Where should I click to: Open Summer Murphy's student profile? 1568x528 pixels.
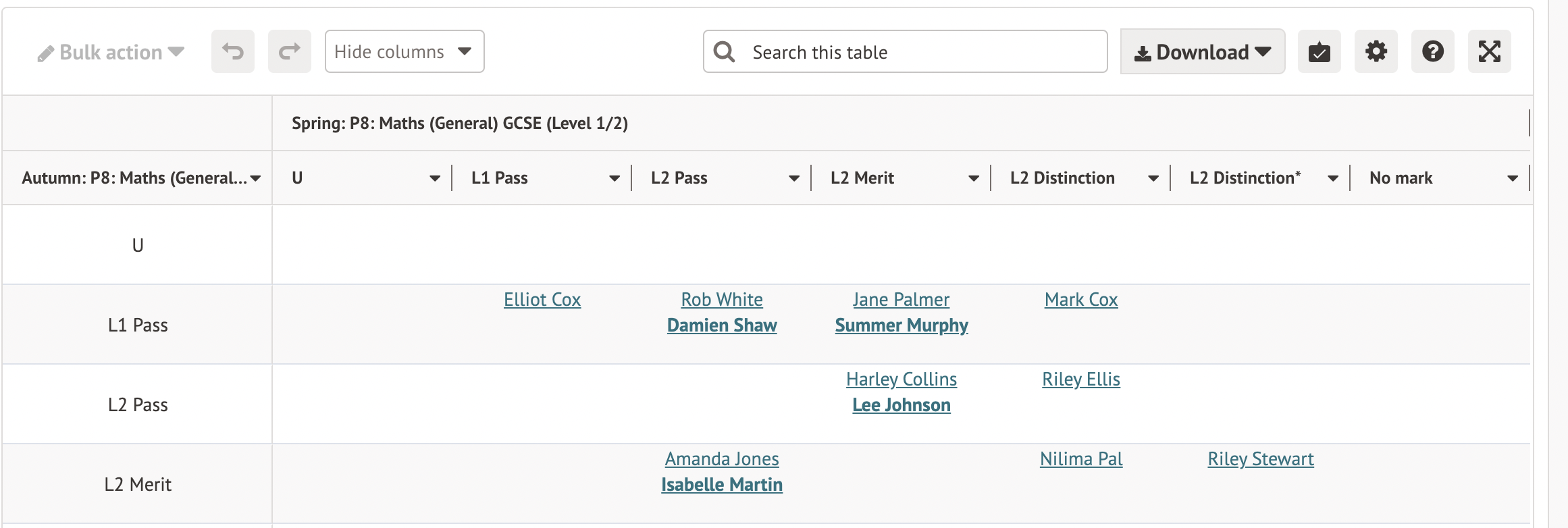pos(901,325)
